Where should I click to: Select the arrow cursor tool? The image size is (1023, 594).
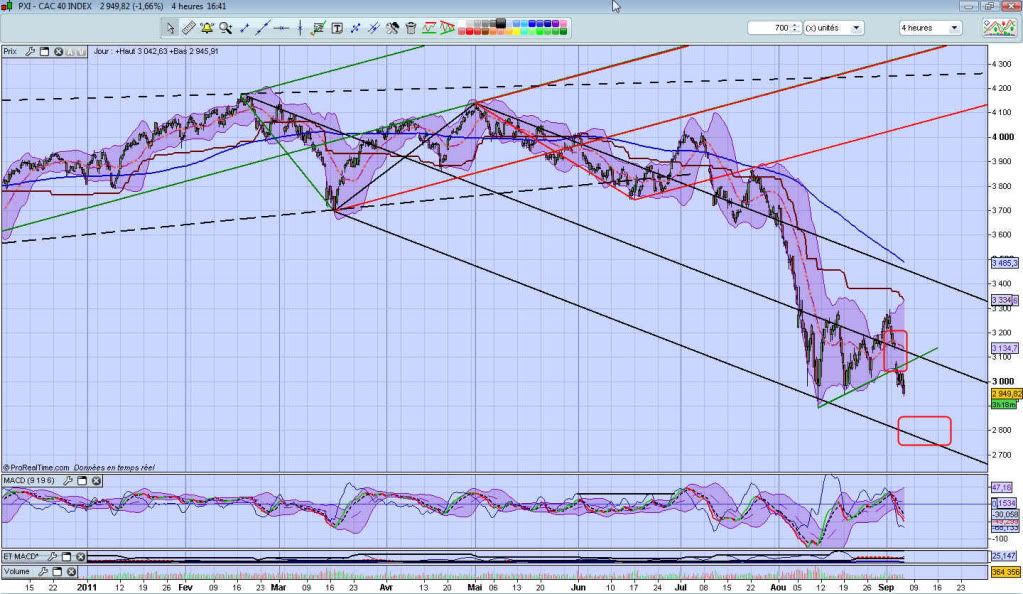coord(171,28)
